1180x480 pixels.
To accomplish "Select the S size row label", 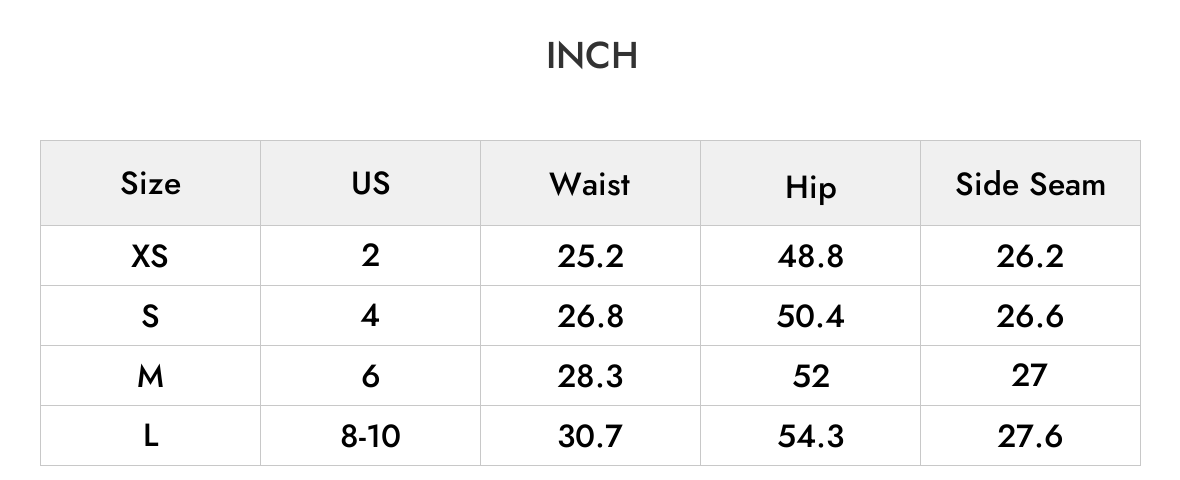I will tap(151, 316).
